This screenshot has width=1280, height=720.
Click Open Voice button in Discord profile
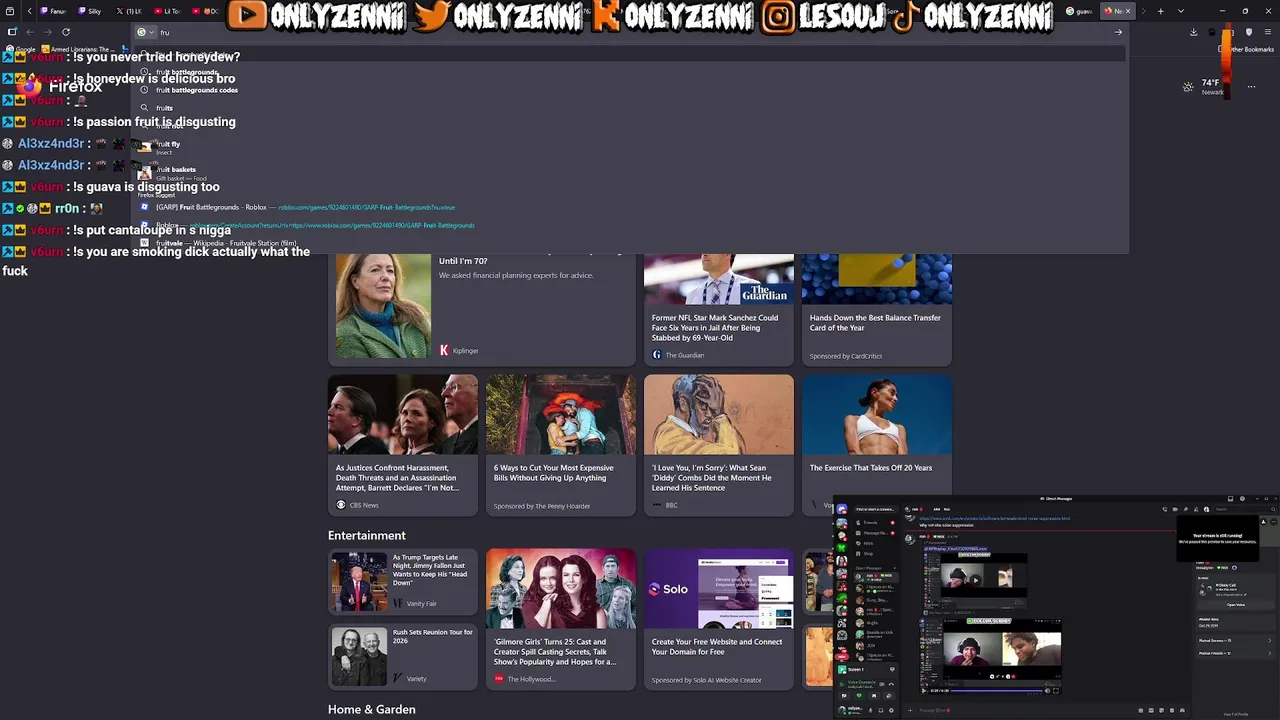[x=1236, y=605]
